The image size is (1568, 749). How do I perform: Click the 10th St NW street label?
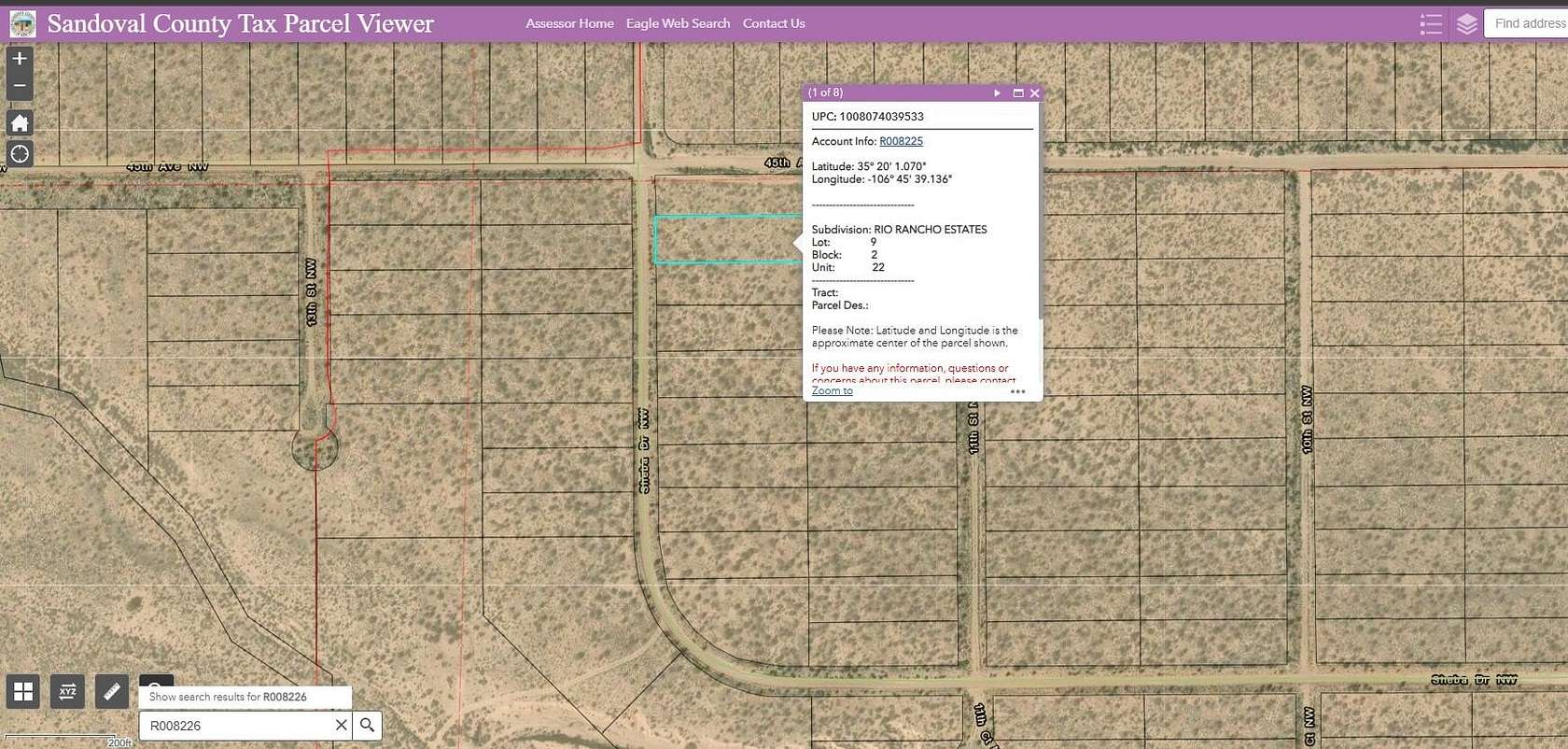tap(1307, 420)
